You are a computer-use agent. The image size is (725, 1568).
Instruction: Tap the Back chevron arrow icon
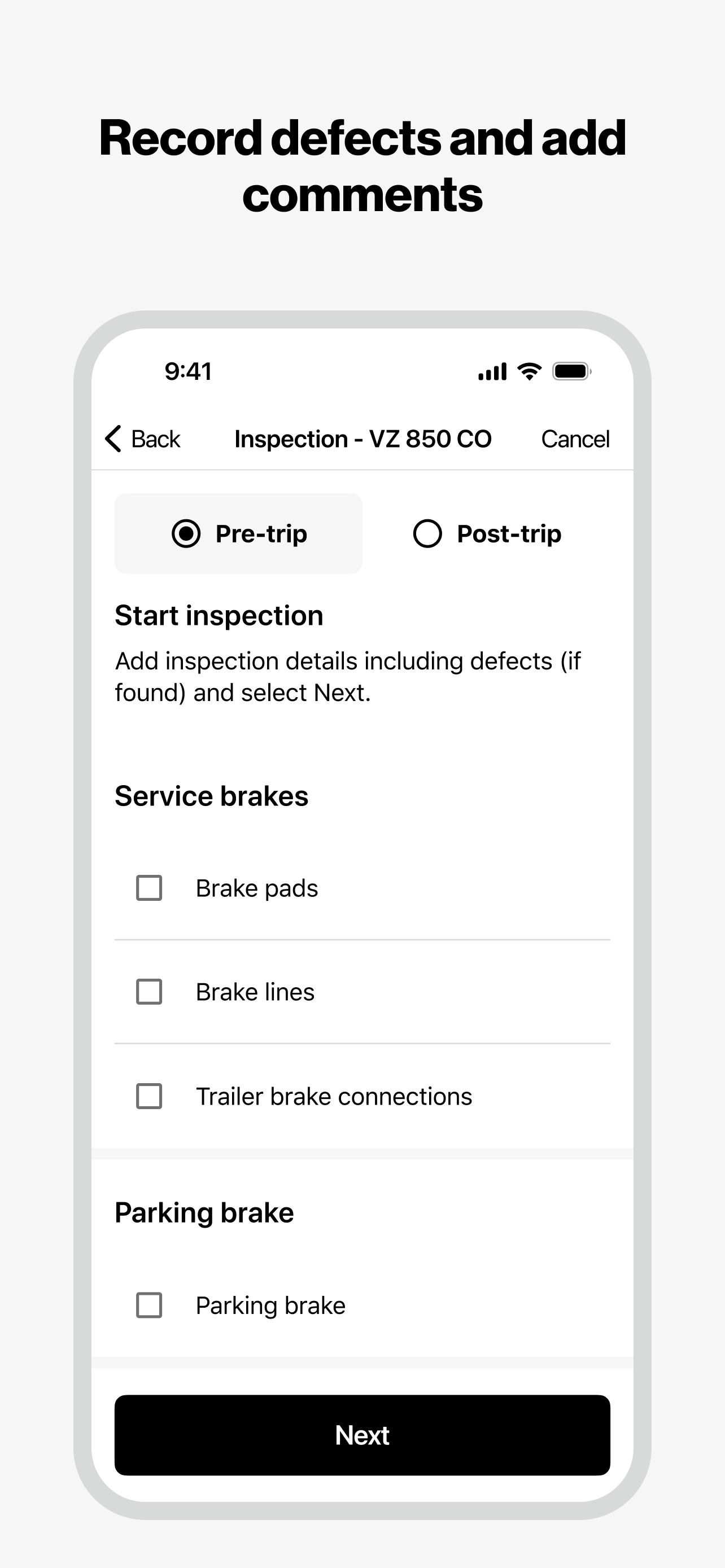pos(114,438)
